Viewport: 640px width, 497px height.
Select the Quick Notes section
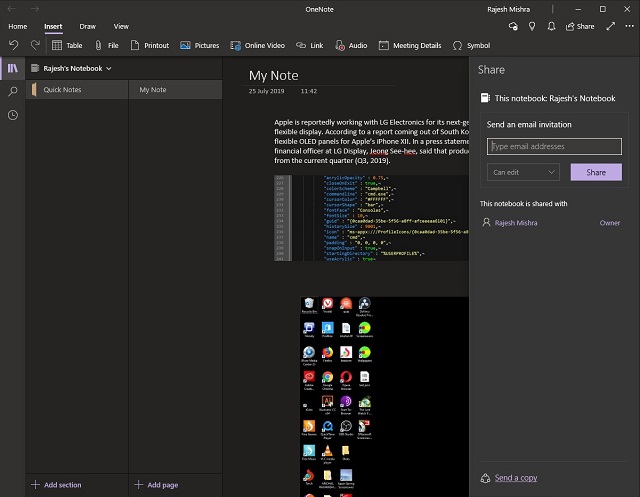click(77, 90)
